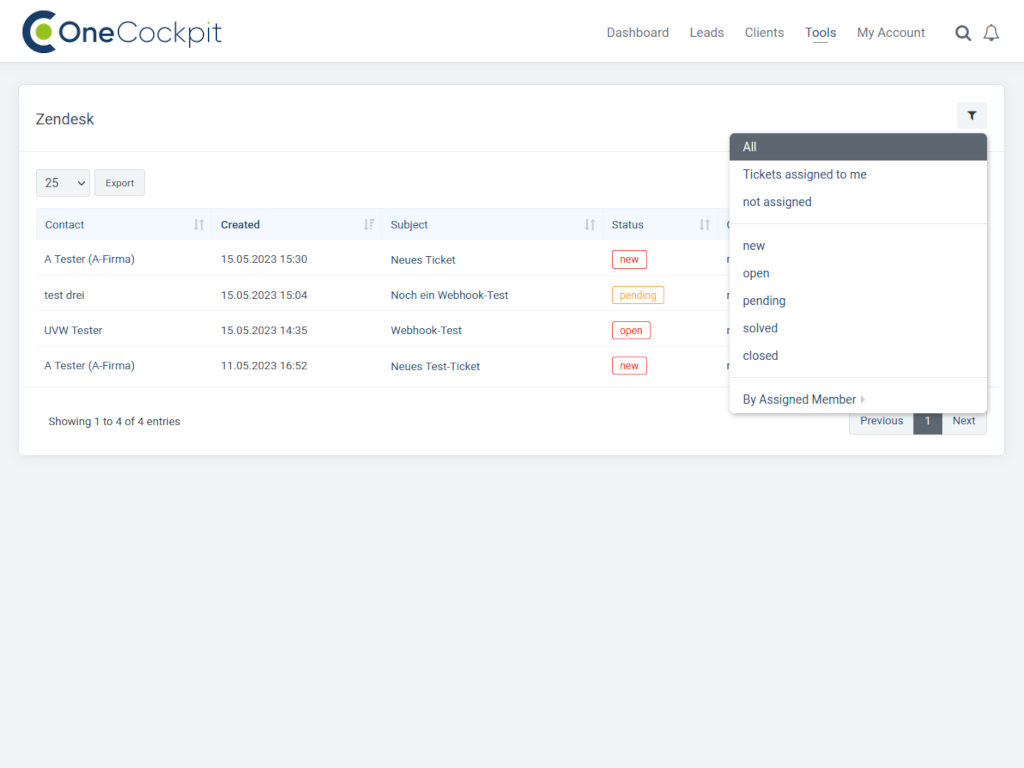This screenshot has width=1024, height=768.
Task: Sort by Subject column sort icon
Action: pyautogui.click(x=590, y=225)
